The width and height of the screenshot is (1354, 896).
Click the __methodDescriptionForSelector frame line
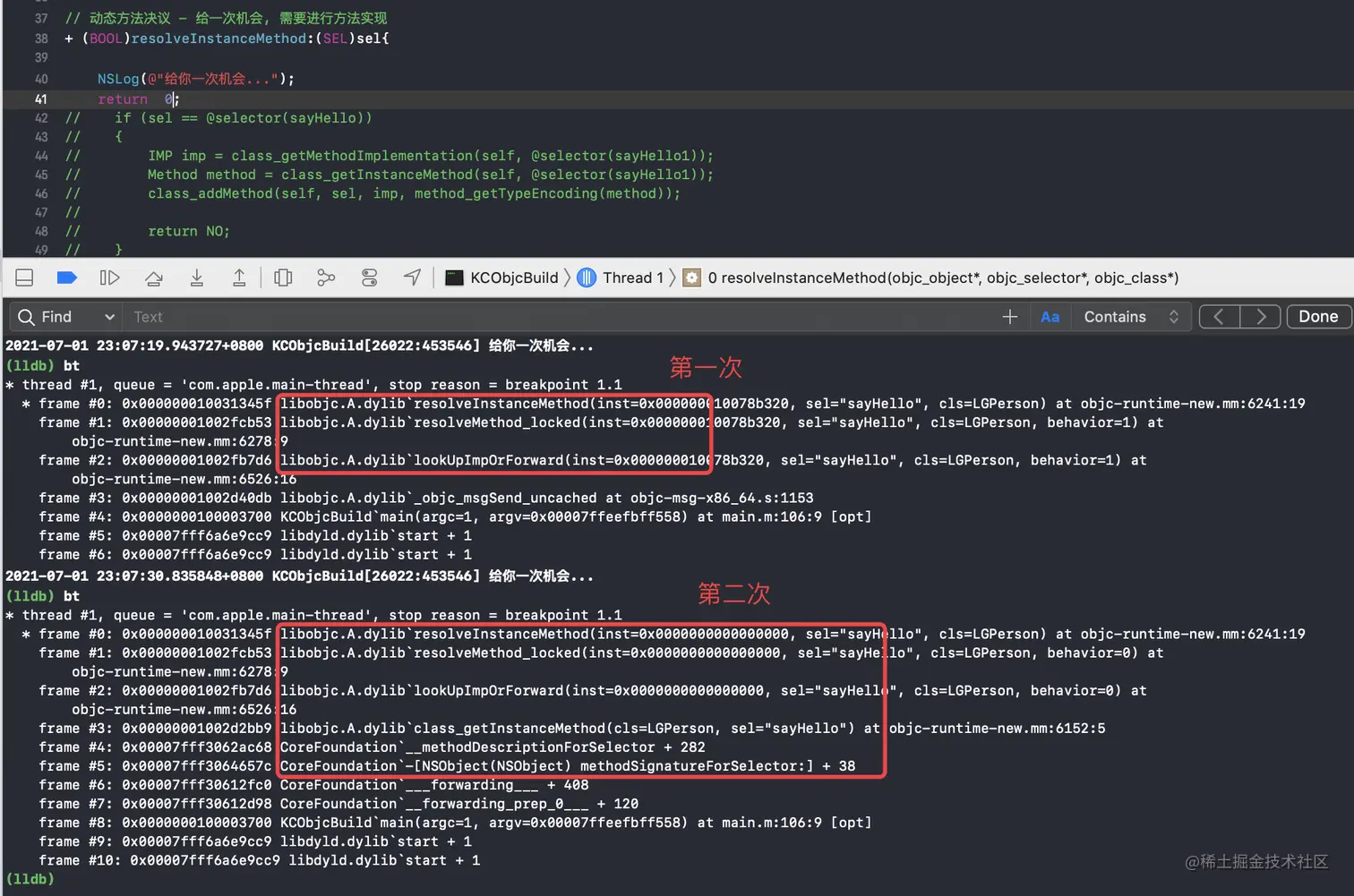coord(372,747)
